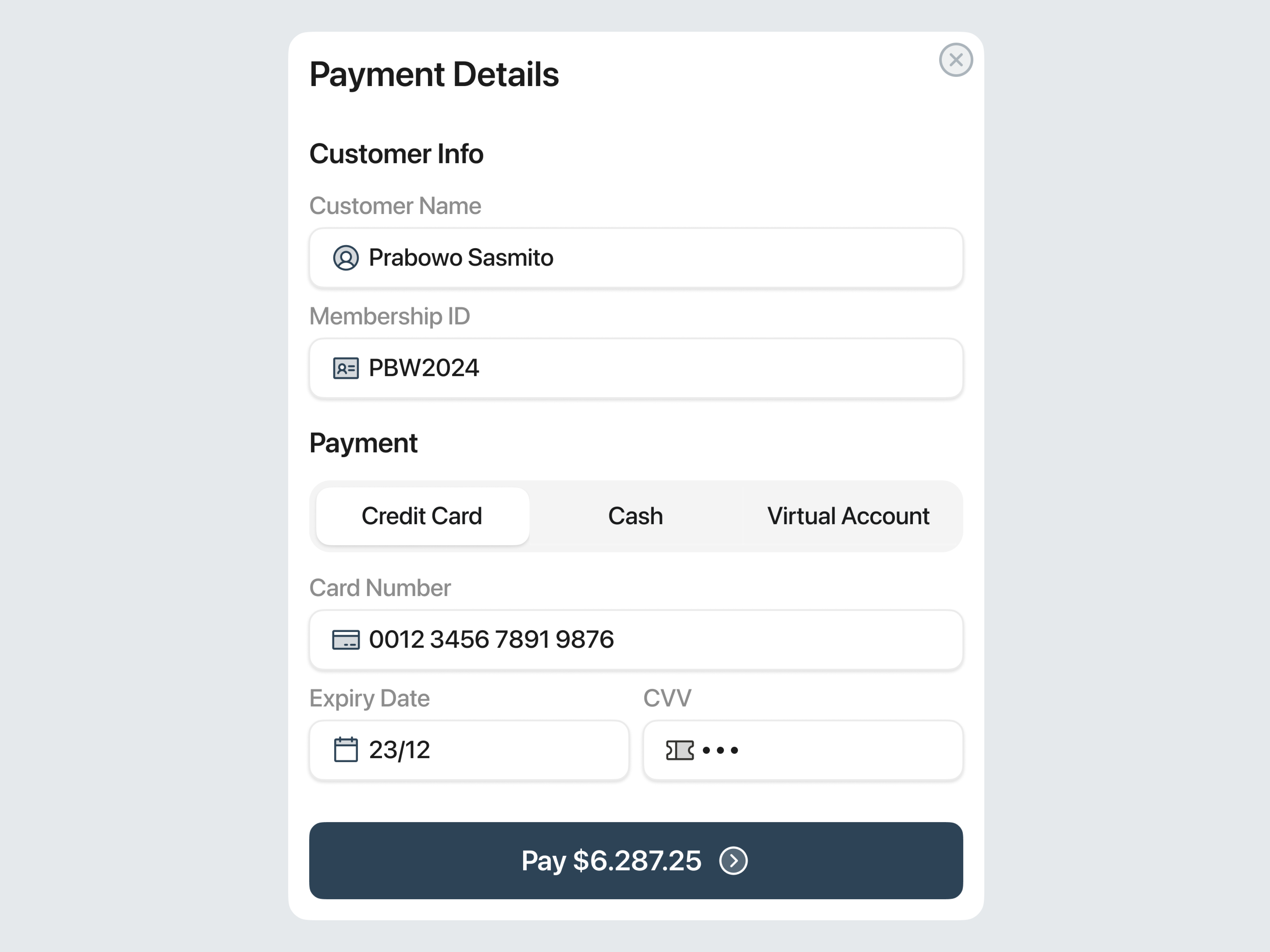Click the Customer Info section label
Viewport: 1270px width, 952px height.
(396, 153)
